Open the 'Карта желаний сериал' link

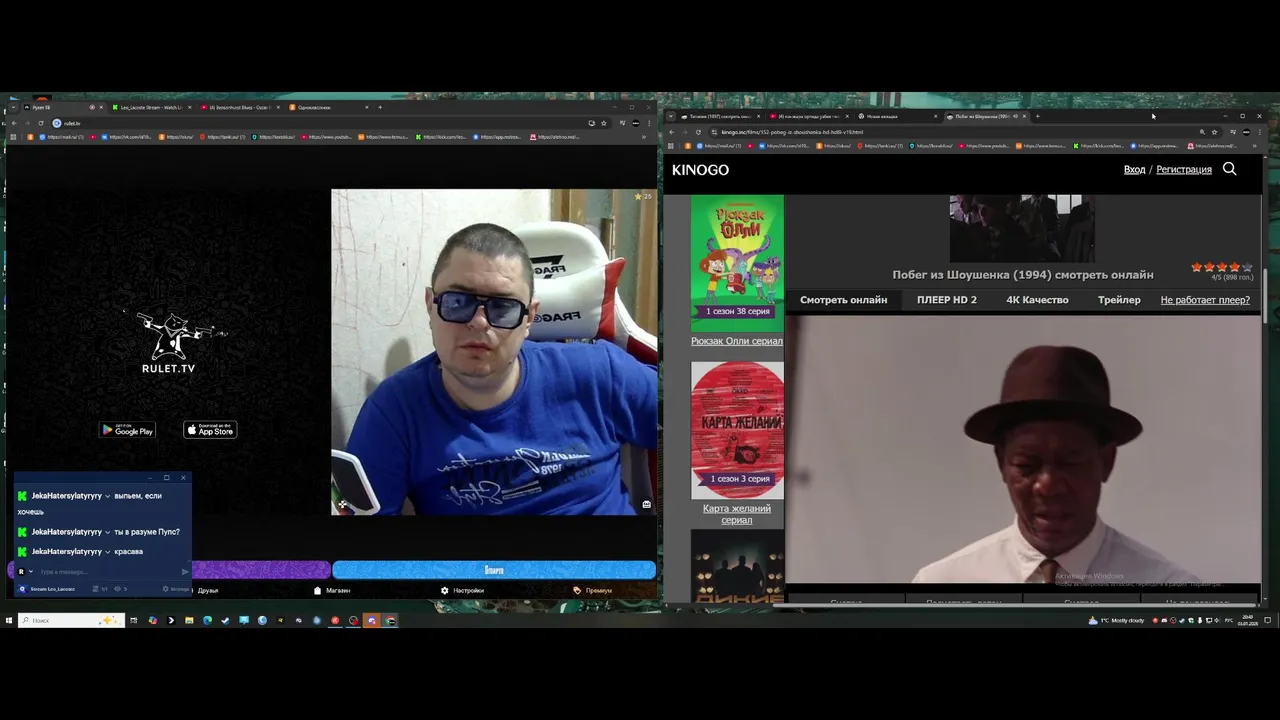pyautogui.click(x=737, y=514)
